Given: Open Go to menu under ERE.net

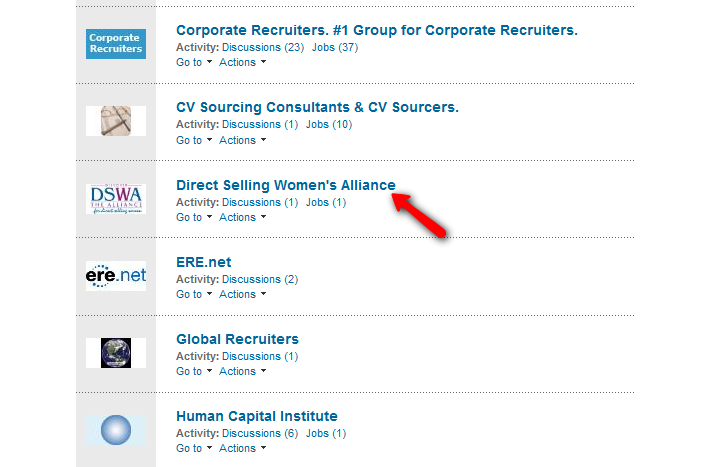Looking at the screenshot, I should coord(194,294).
